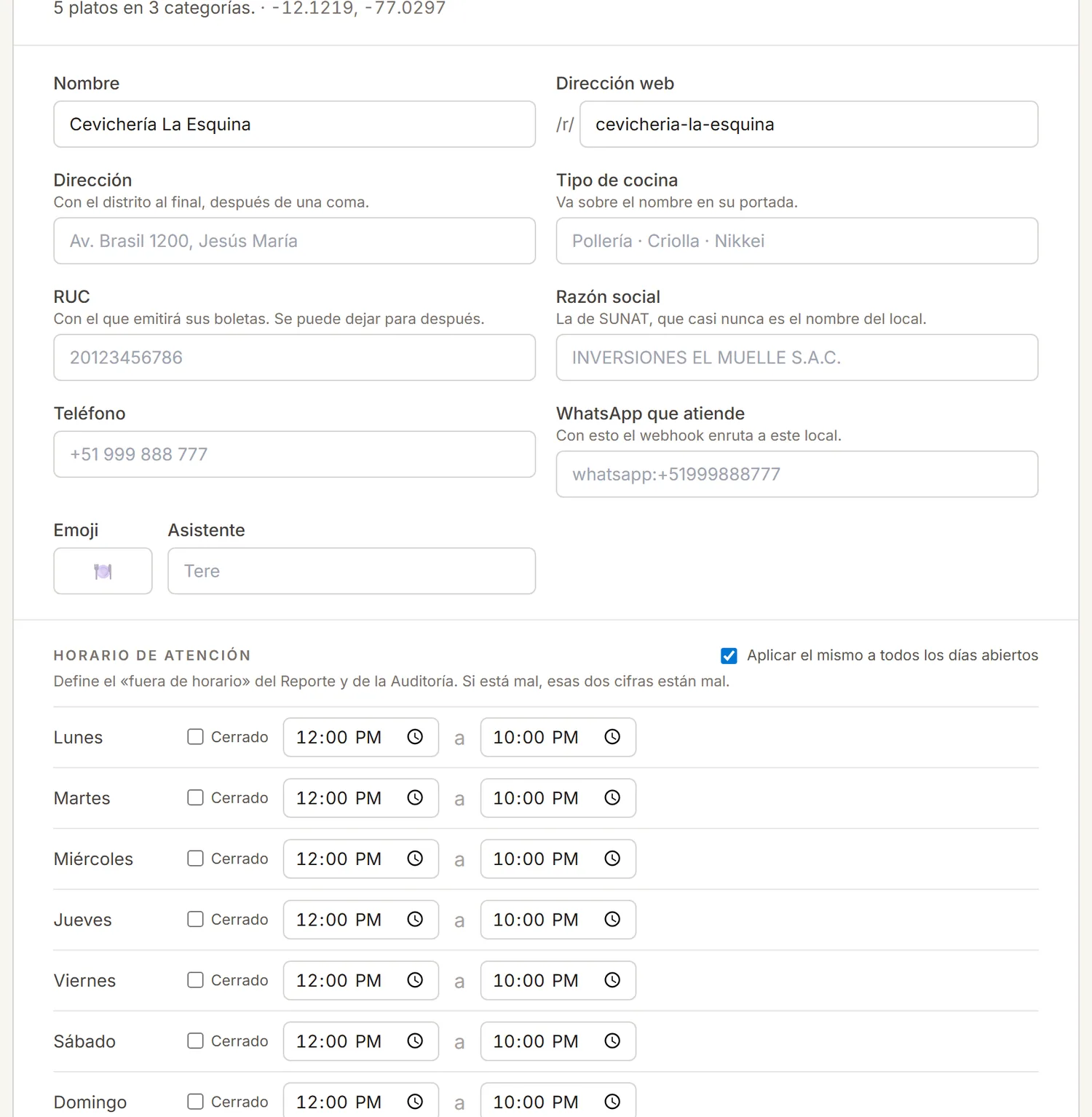
Task: Mark Domingo as Cerrado
Action: pyautogui.click(x=195, y=1102)
